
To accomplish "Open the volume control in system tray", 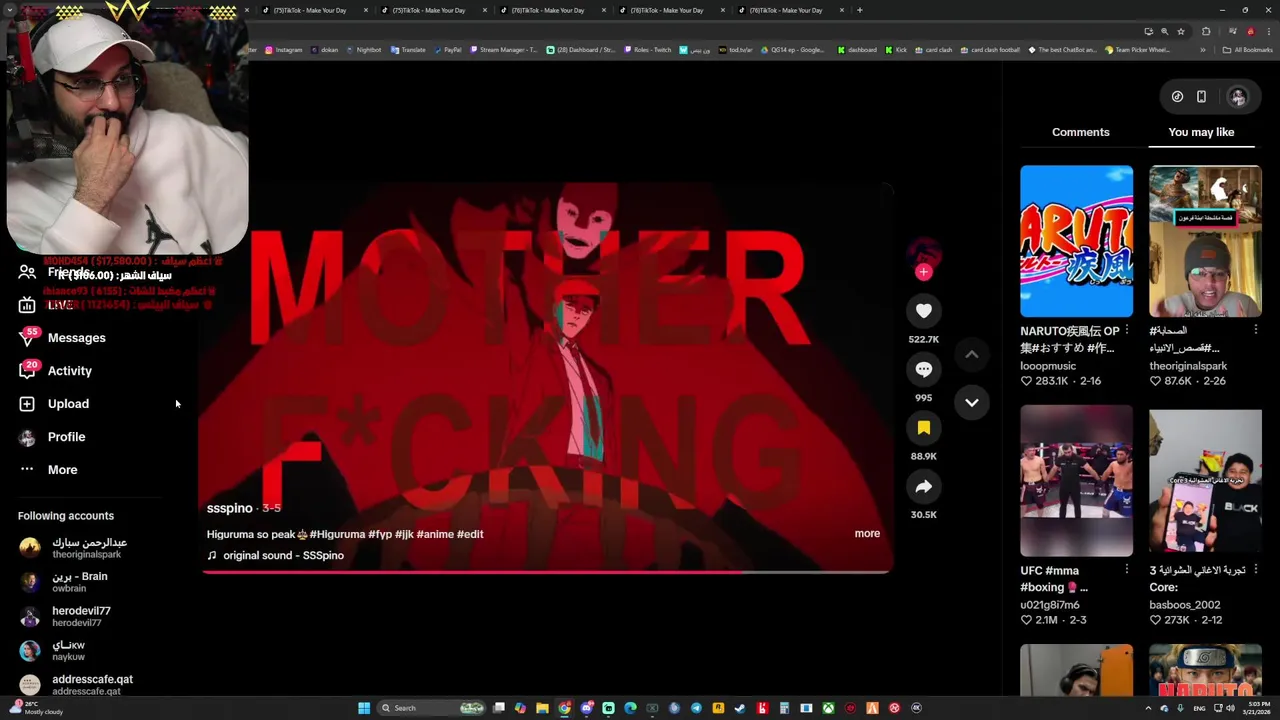I will coord(1230,708).
